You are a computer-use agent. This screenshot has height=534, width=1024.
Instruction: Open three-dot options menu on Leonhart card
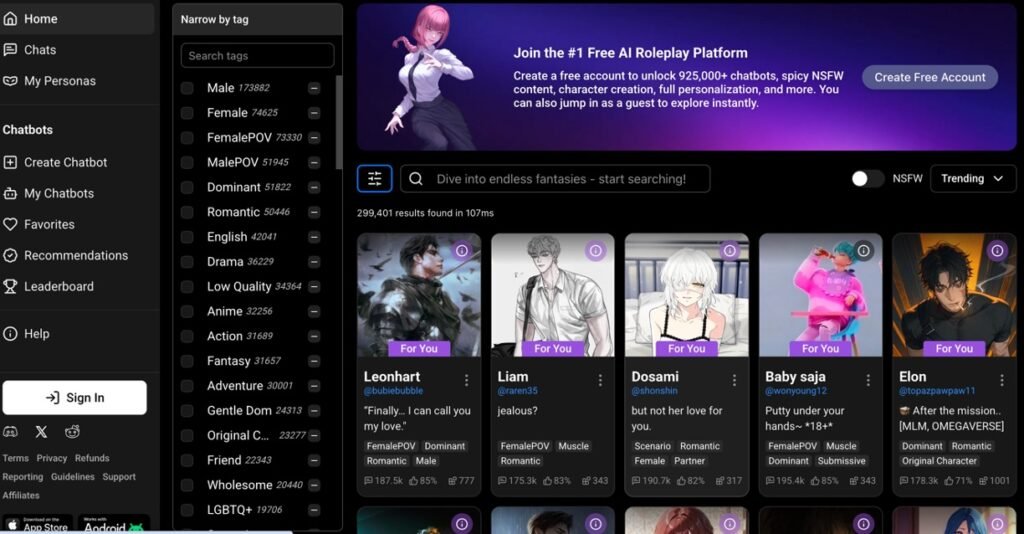(466, 380)
